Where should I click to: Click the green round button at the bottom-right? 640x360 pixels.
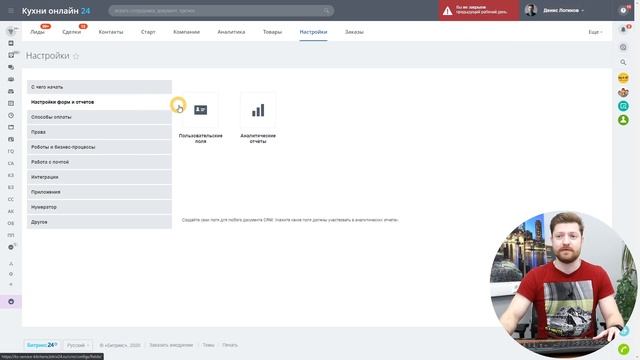tap(623, 349)
